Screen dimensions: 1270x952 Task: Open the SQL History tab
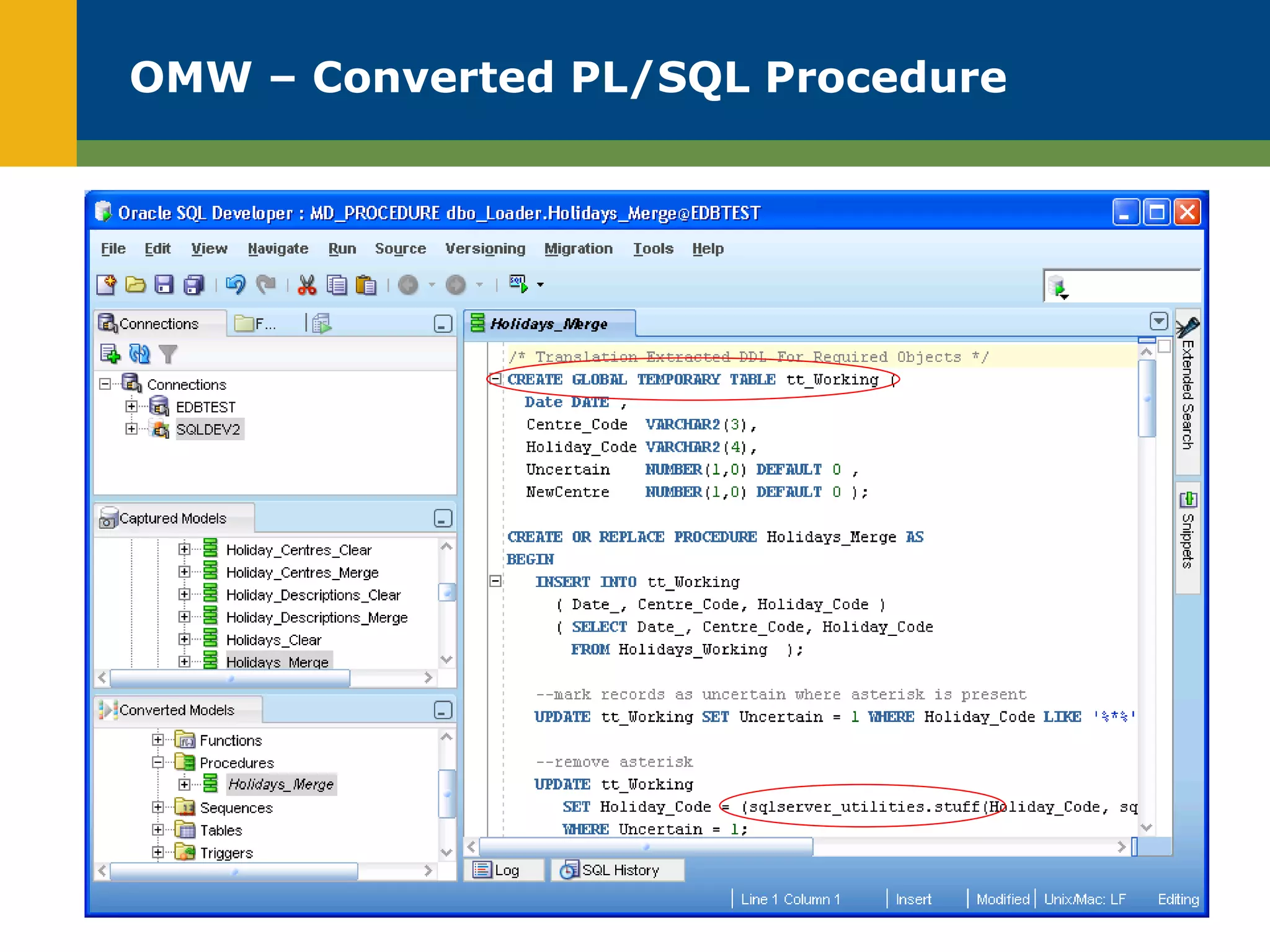point(618,870)
